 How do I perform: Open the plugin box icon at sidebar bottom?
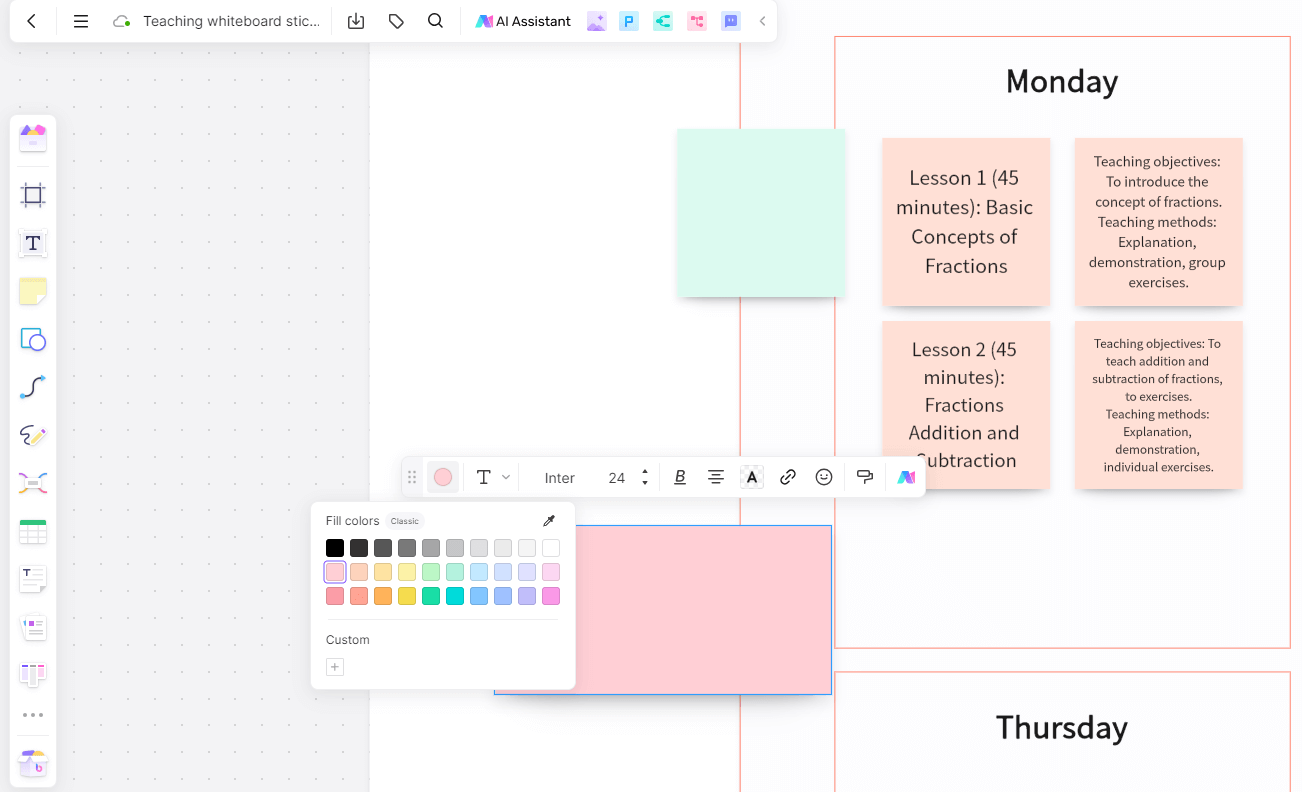pos(33,763)
